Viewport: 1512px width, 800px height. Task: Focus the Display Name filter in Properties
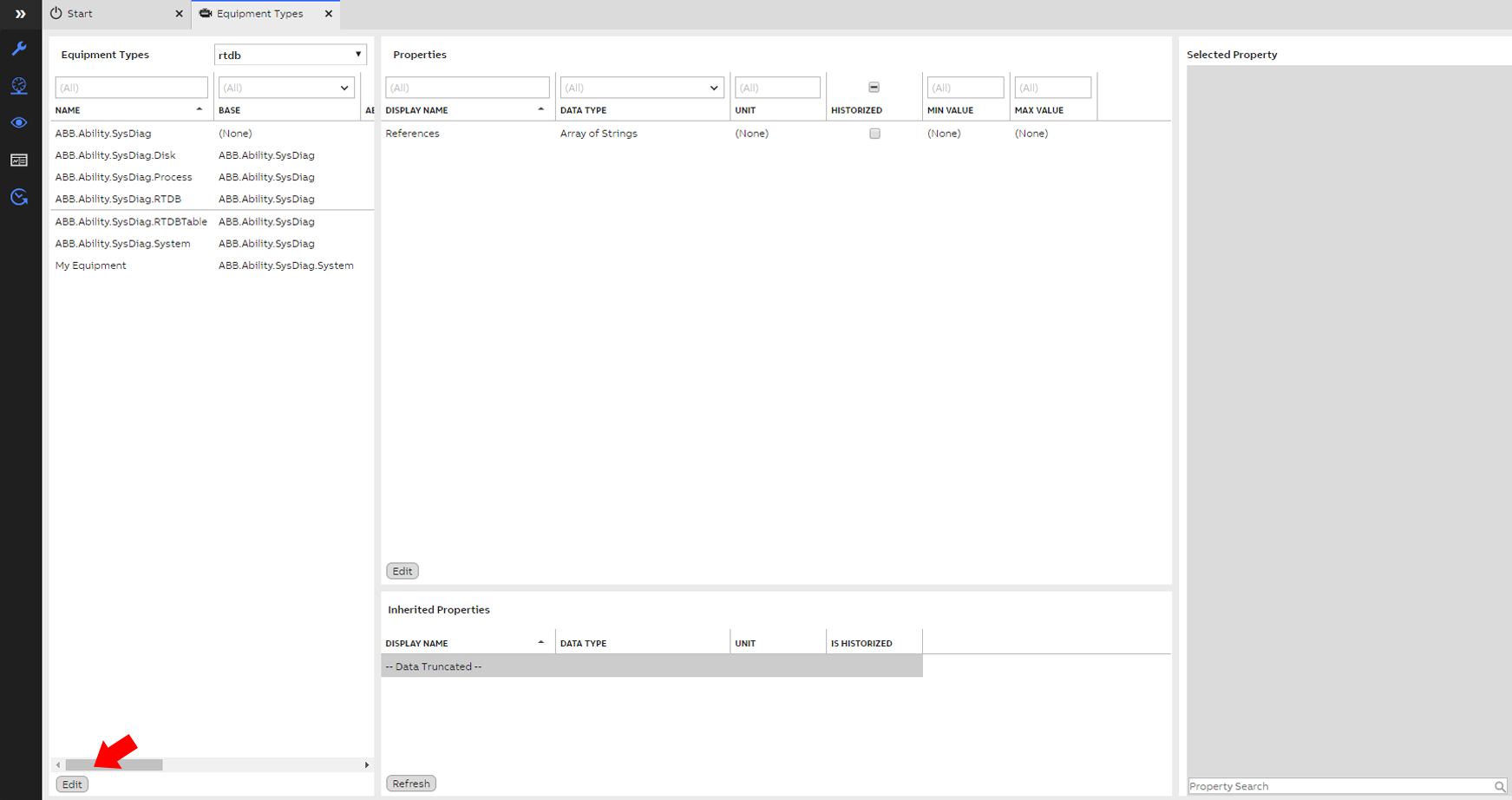tap(468, 88)
